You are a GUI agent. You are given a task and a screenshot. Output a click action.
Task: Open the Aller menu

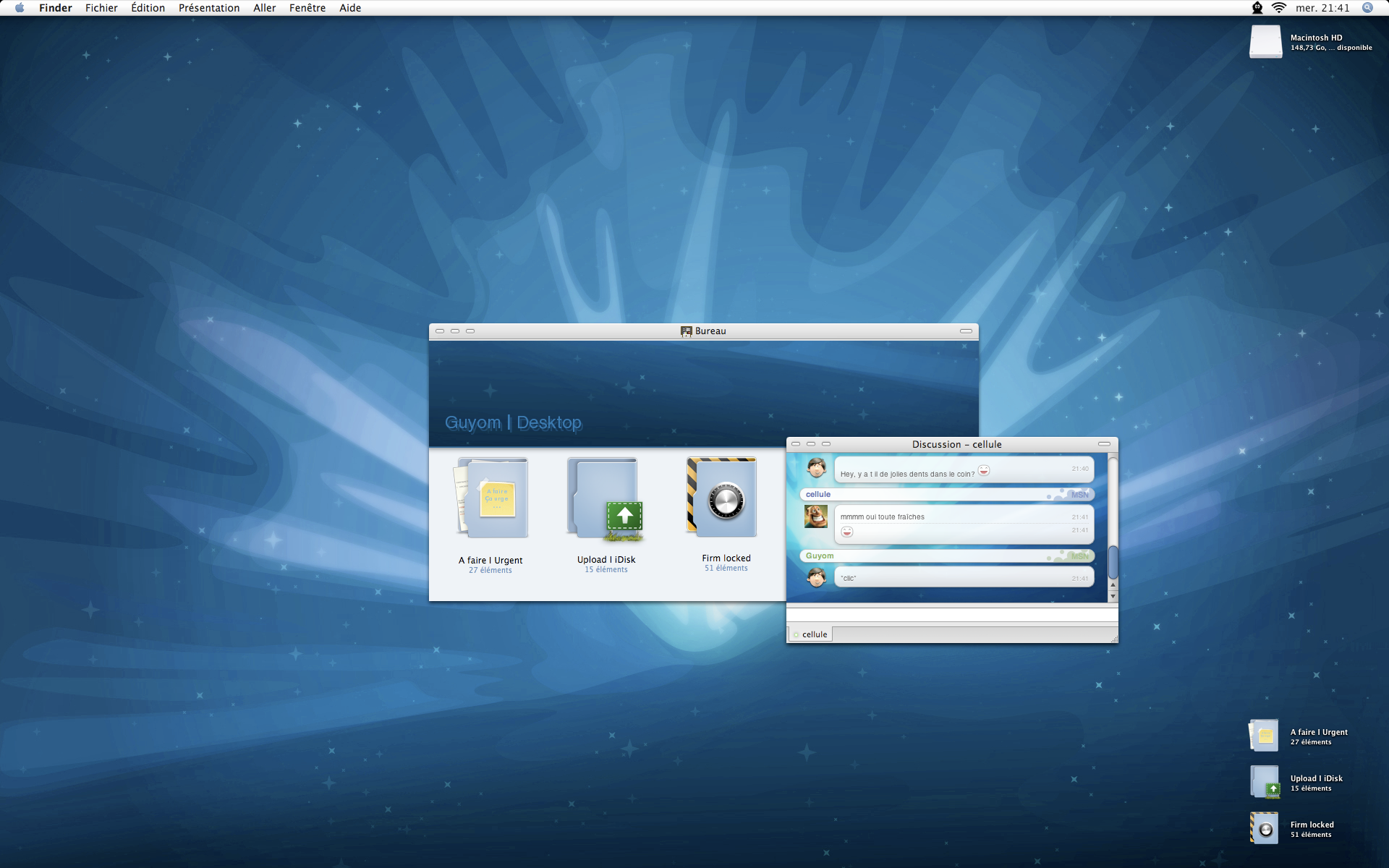264,8
